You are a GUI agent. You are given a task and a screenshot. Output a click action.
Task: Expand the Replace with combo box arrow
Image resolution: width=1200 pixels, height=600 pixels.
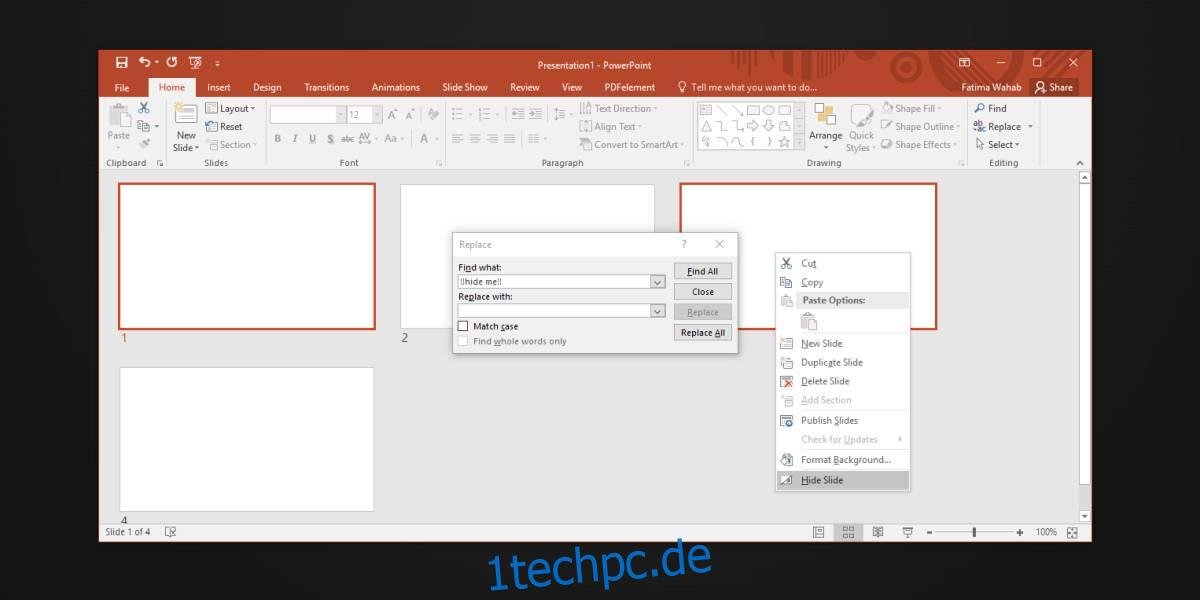tap(657, 311)
